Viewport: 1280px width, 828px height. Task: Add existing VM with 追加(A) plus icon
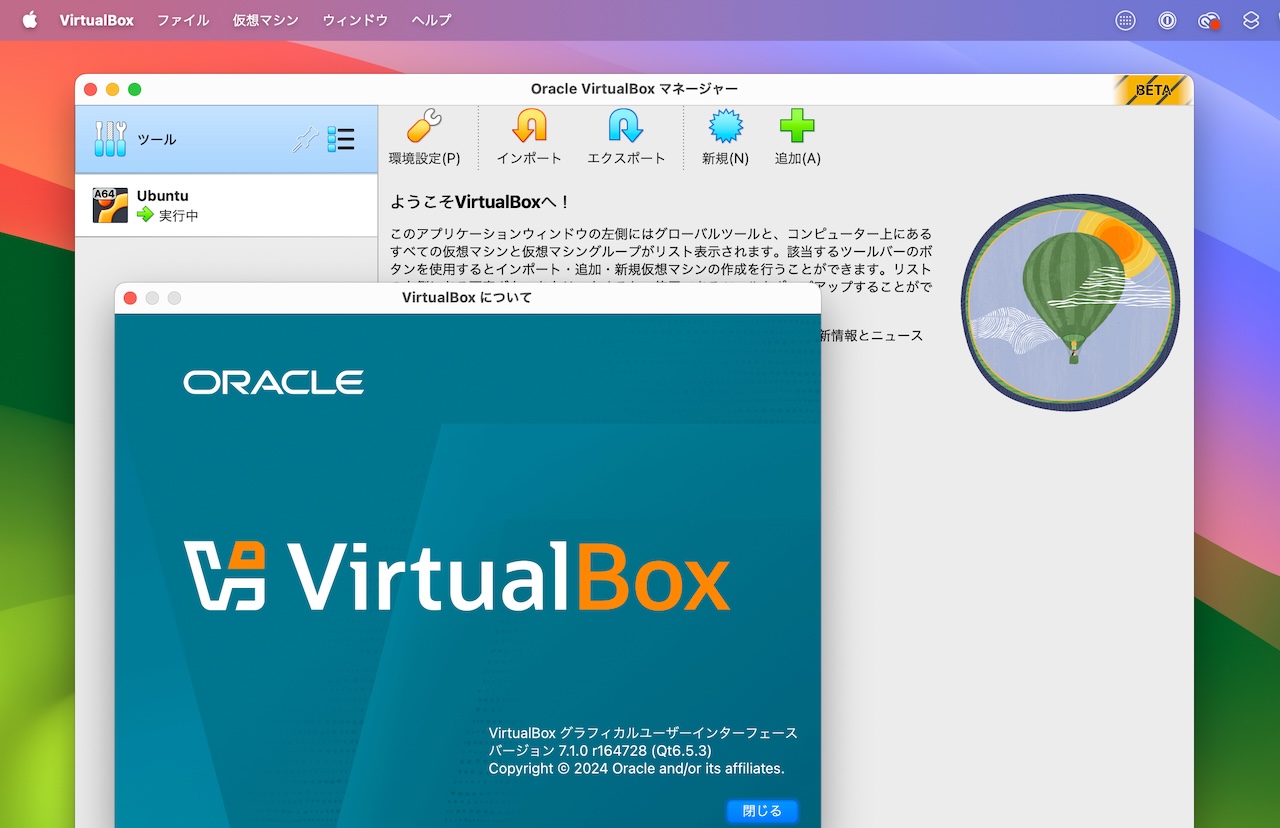click(797, 127)
